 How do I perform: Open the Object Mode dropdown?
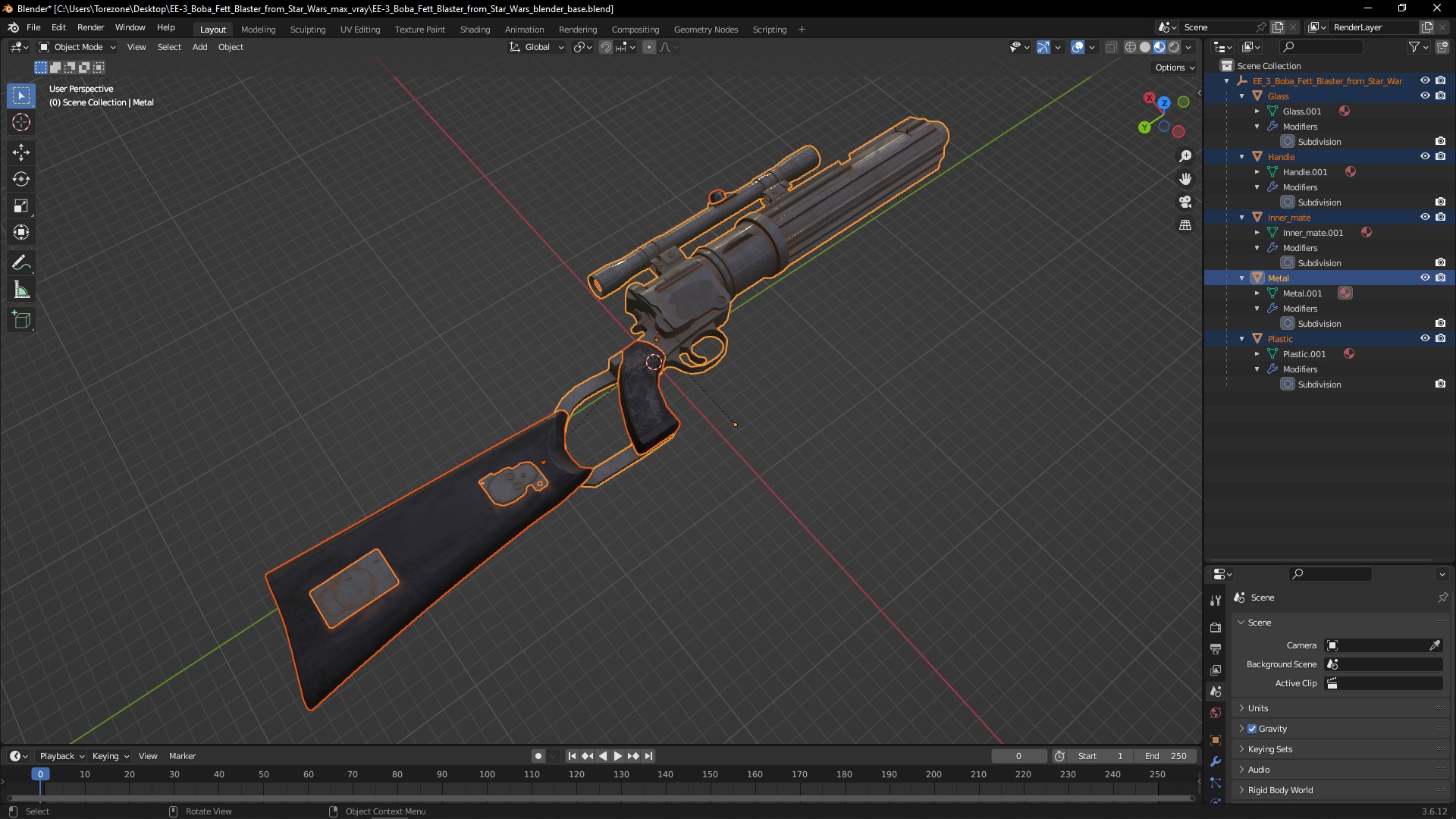[77, 47]
